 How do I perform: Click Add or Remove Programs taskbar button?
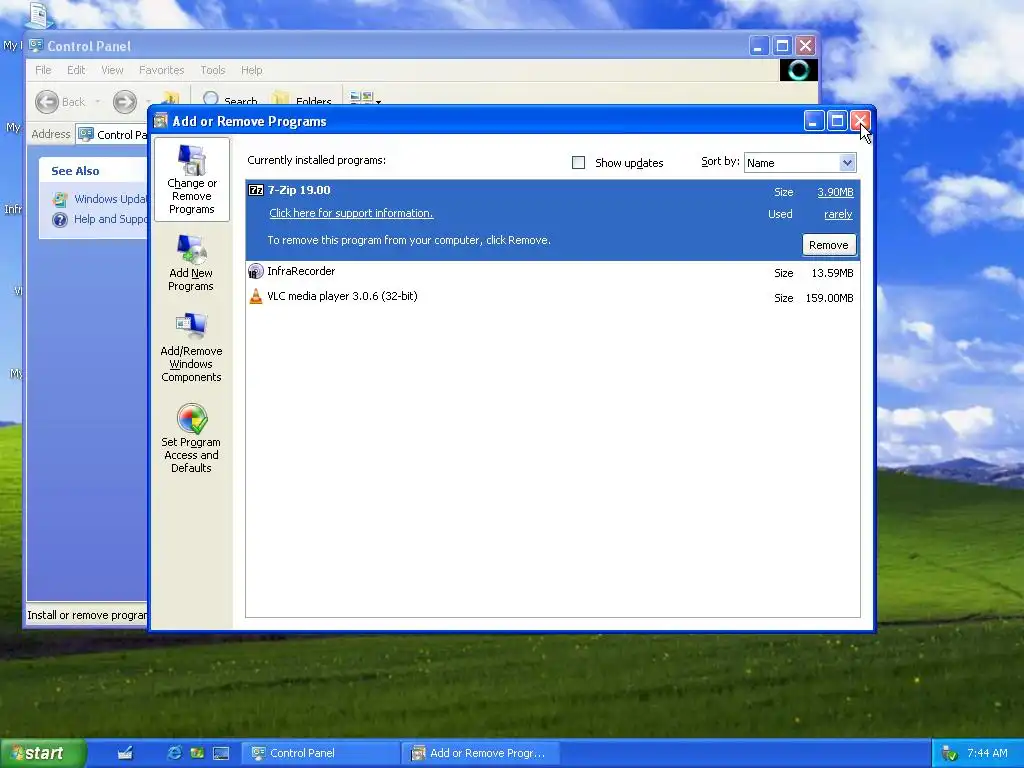point(480,753)
